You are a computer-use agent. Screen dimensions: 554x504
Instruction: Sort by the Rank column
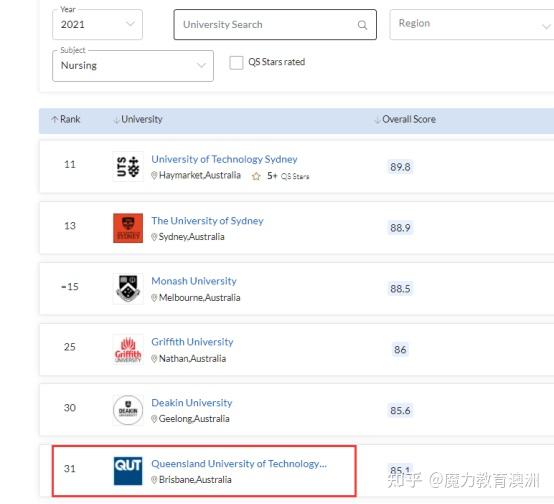tap(66, 119)
